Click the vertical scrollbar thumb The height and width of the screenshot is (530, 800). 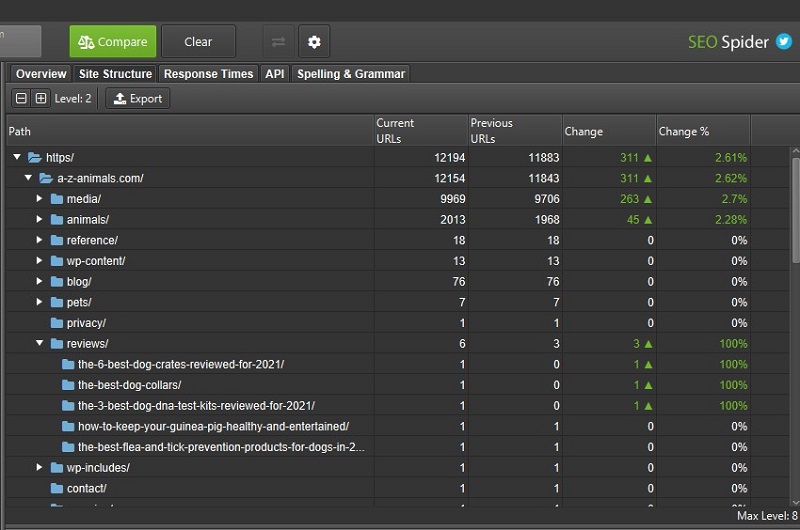pyautogui.click(x=795, y=210)
